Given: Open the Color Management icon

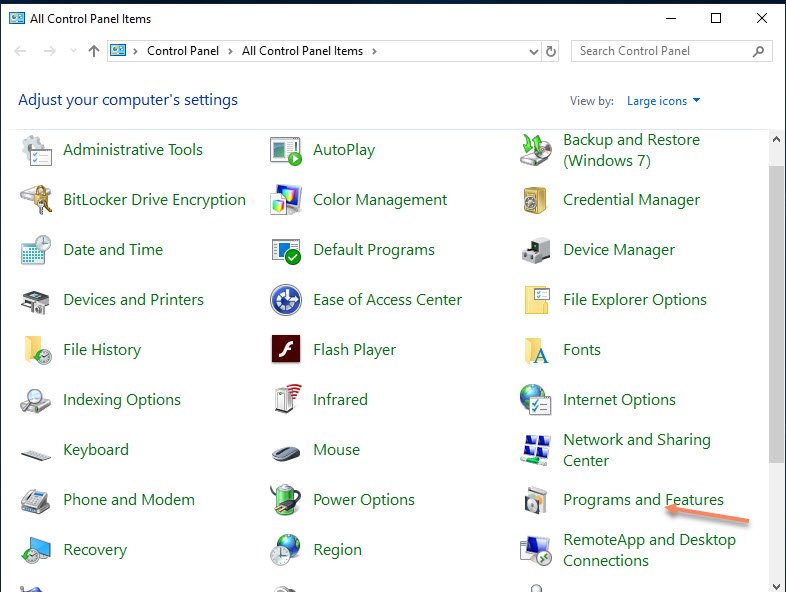Looking at the screenshot, I should point(286,200).
